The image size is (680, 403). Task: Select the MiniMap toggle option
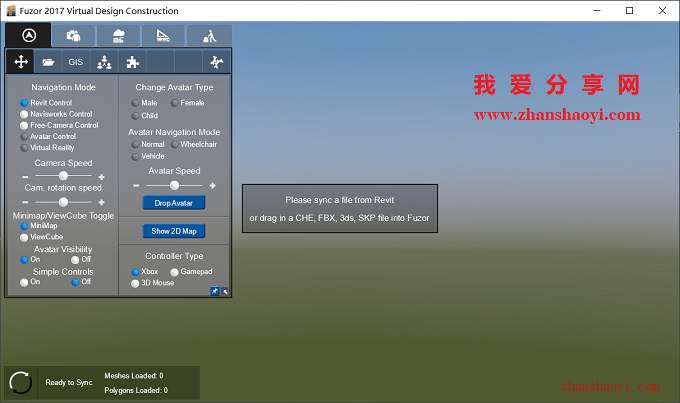[39, 226]
